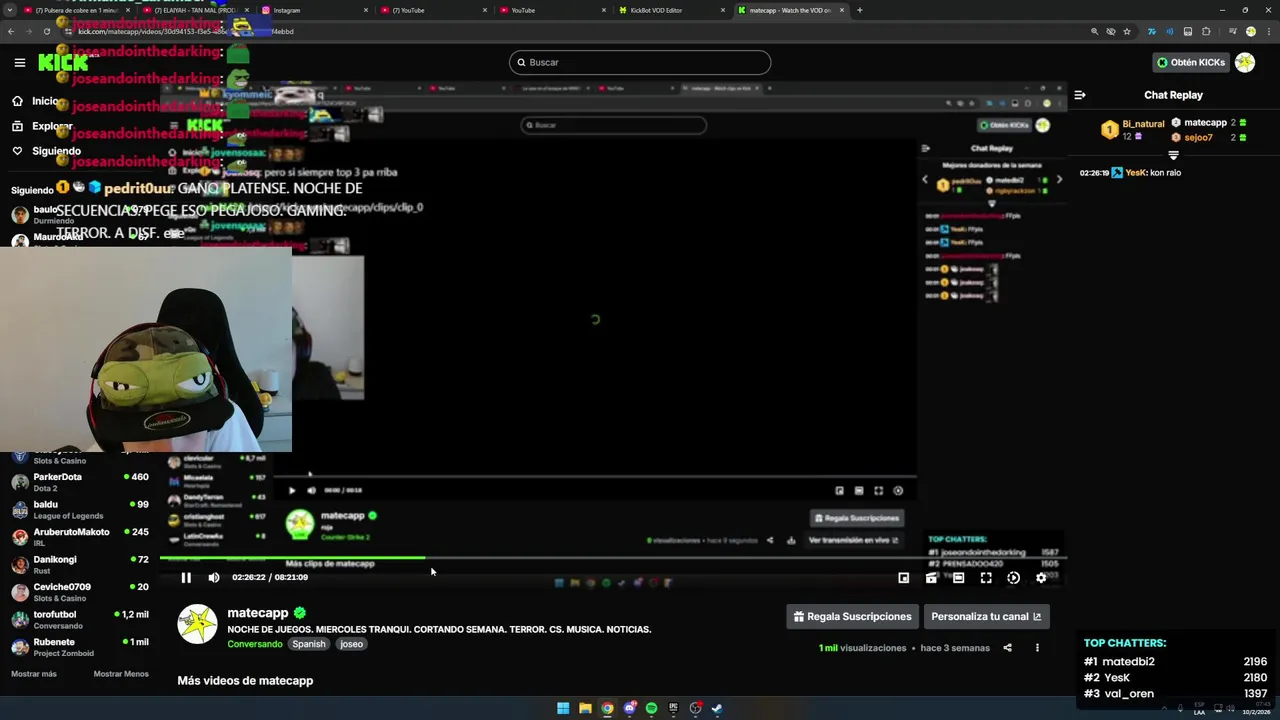Open AruberutoMakoto channel in sidebar
The height and width of the screenshot is (720, 1280).
pyautogui.click(x=80, y=537)
